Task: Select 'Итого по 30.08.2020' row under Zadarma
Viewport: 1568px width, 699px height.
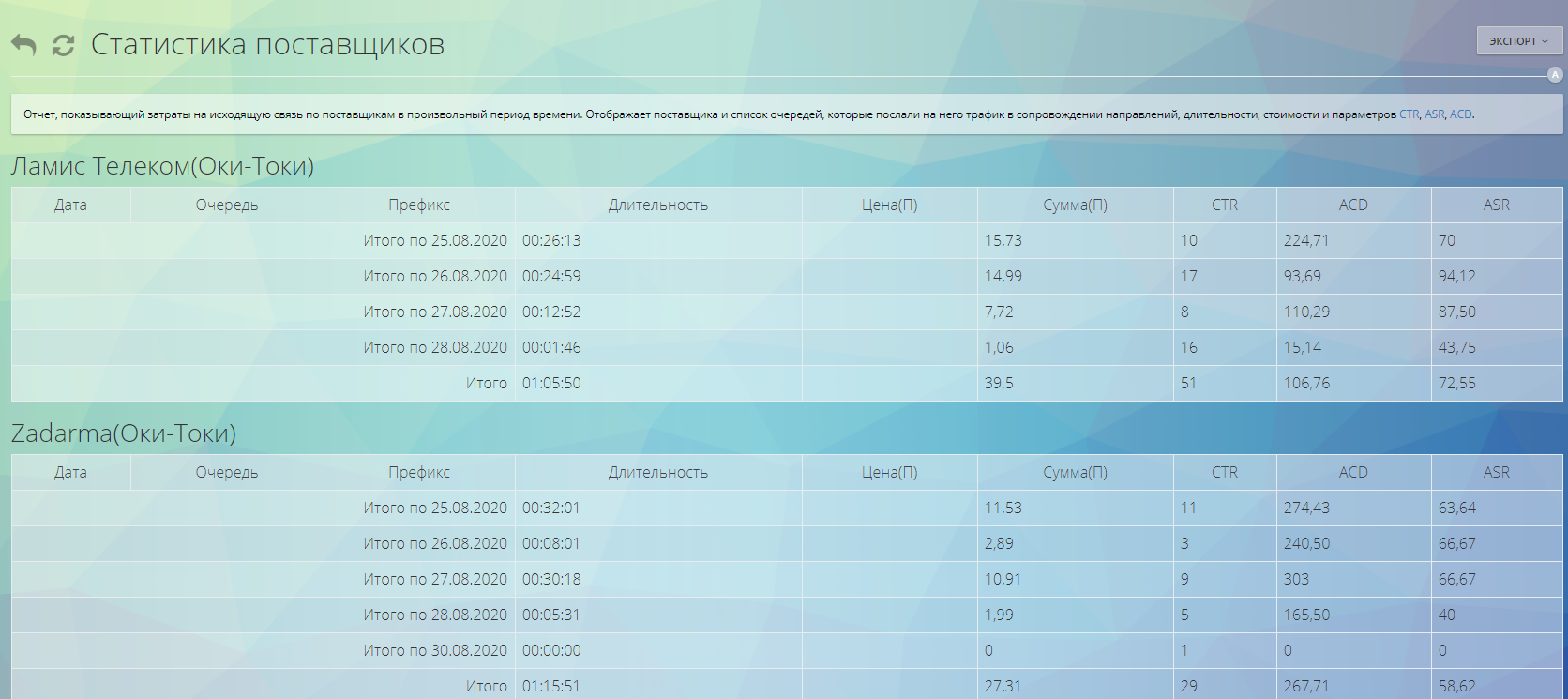Action: tap(435, 650)
